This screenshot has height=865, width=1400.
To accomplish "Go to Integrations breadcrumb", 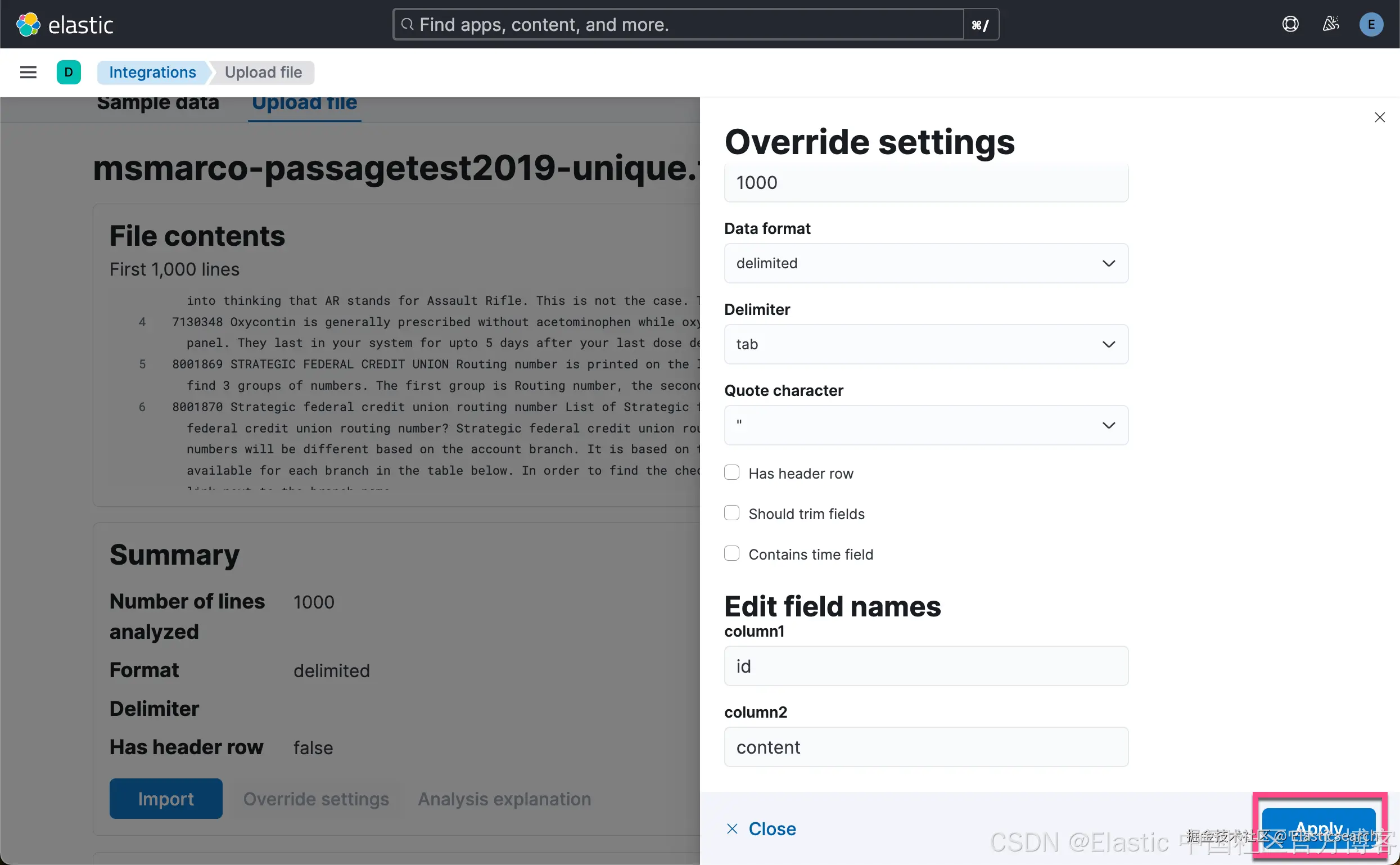I will 152,72.
